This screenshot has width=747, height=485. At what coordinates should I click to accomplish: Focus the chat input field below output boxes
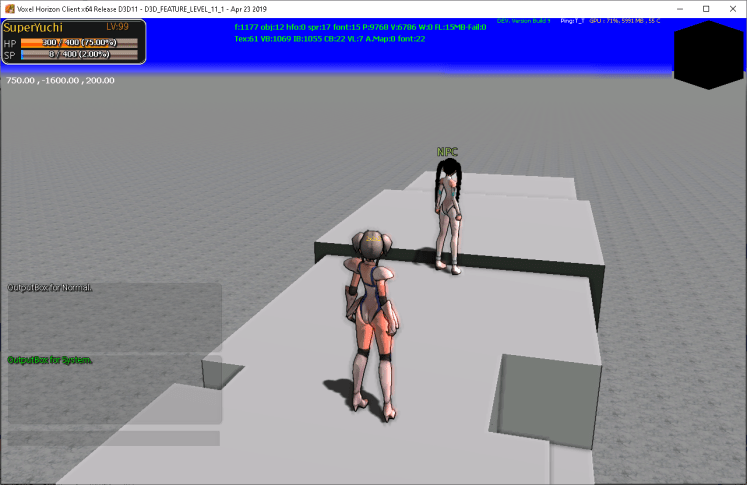[113, 438]
